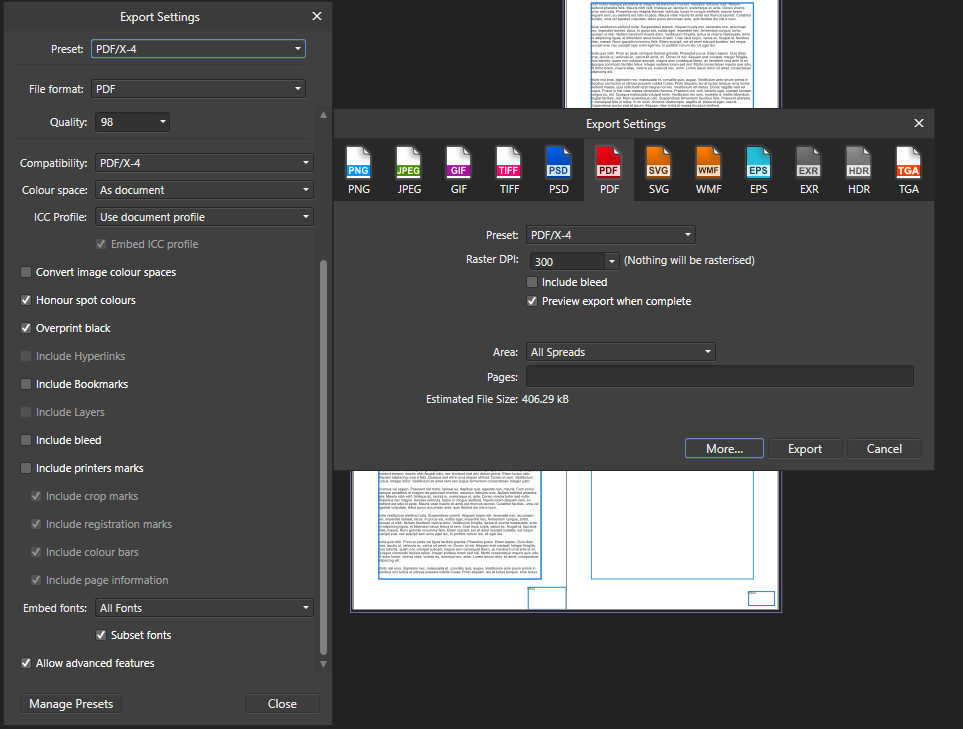Switch to the TGA export format
The width and height of the screenshot is (963, 729).
coord(908,168)
